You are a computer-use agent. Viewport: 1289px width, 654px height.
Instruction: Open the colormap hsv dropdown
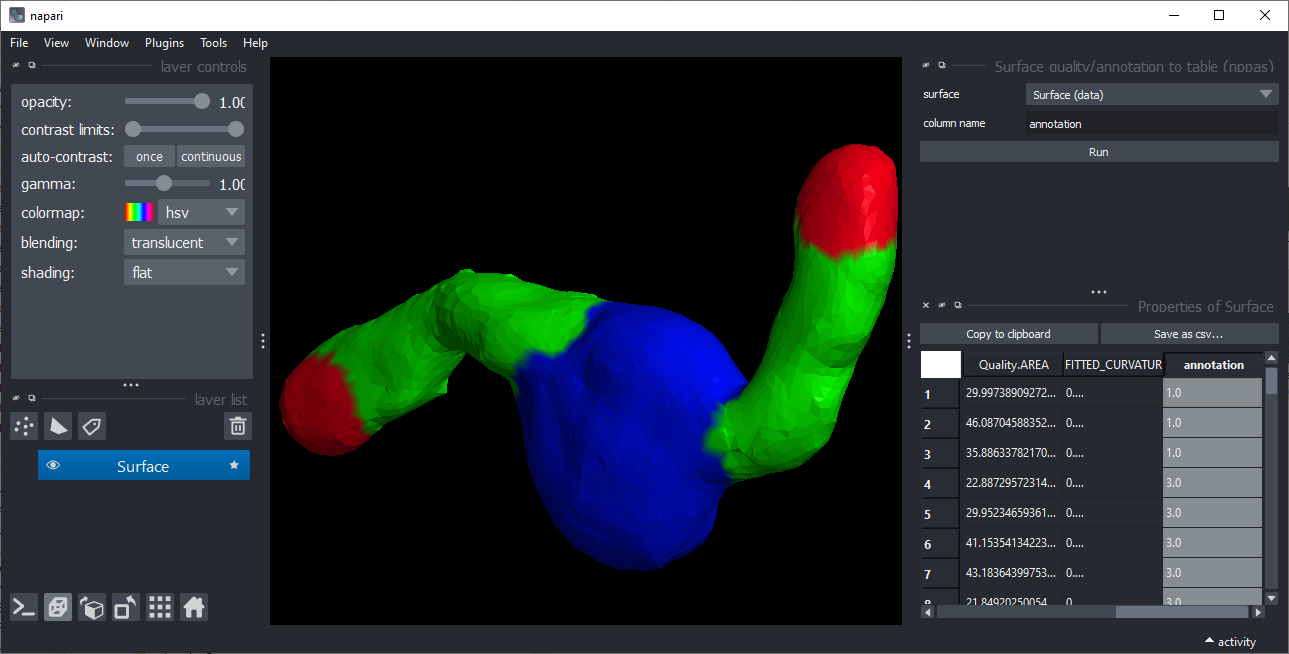[x=201, y=213]
